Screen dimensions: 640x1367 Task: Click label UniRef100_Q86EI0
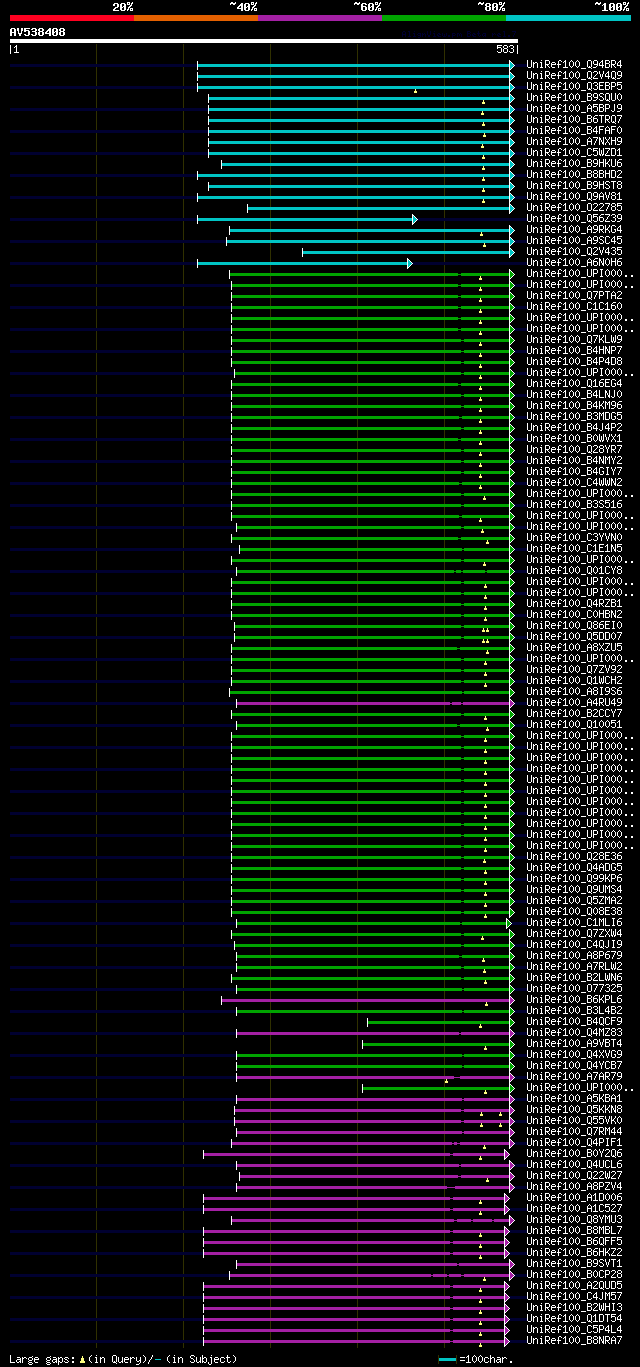pos(574,626)
